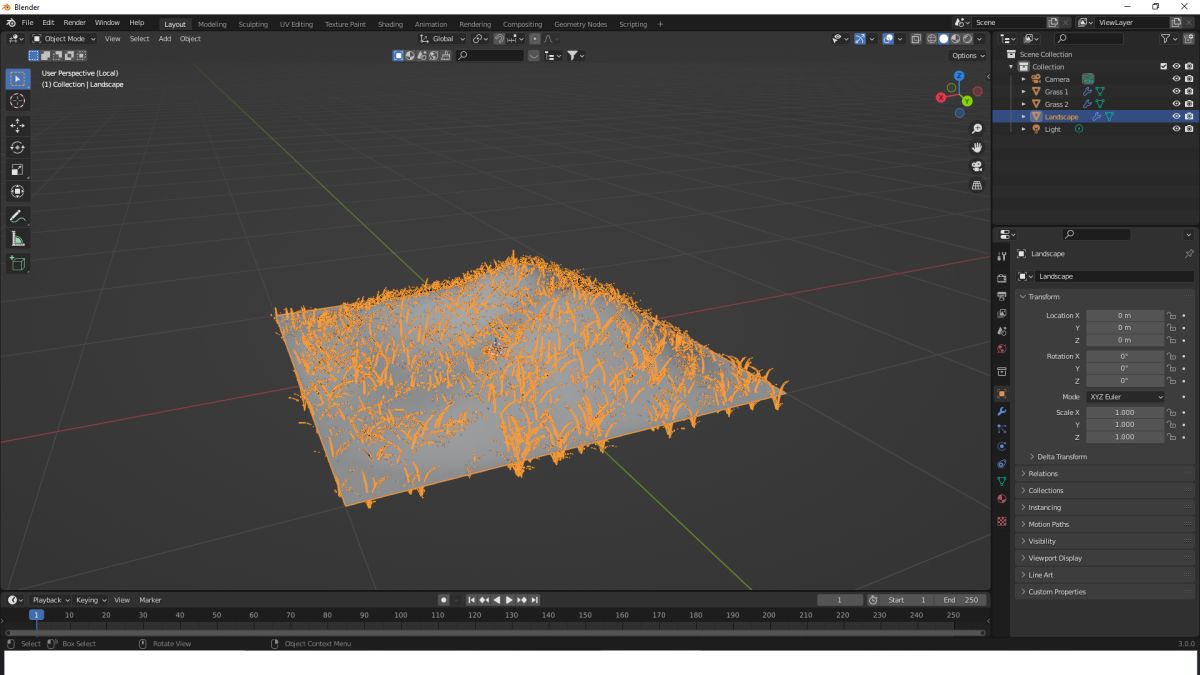Click the viewport zoom magnifier icon
Screen dimensions: 1200x675
pyautogui.click(x=977, y=129)
